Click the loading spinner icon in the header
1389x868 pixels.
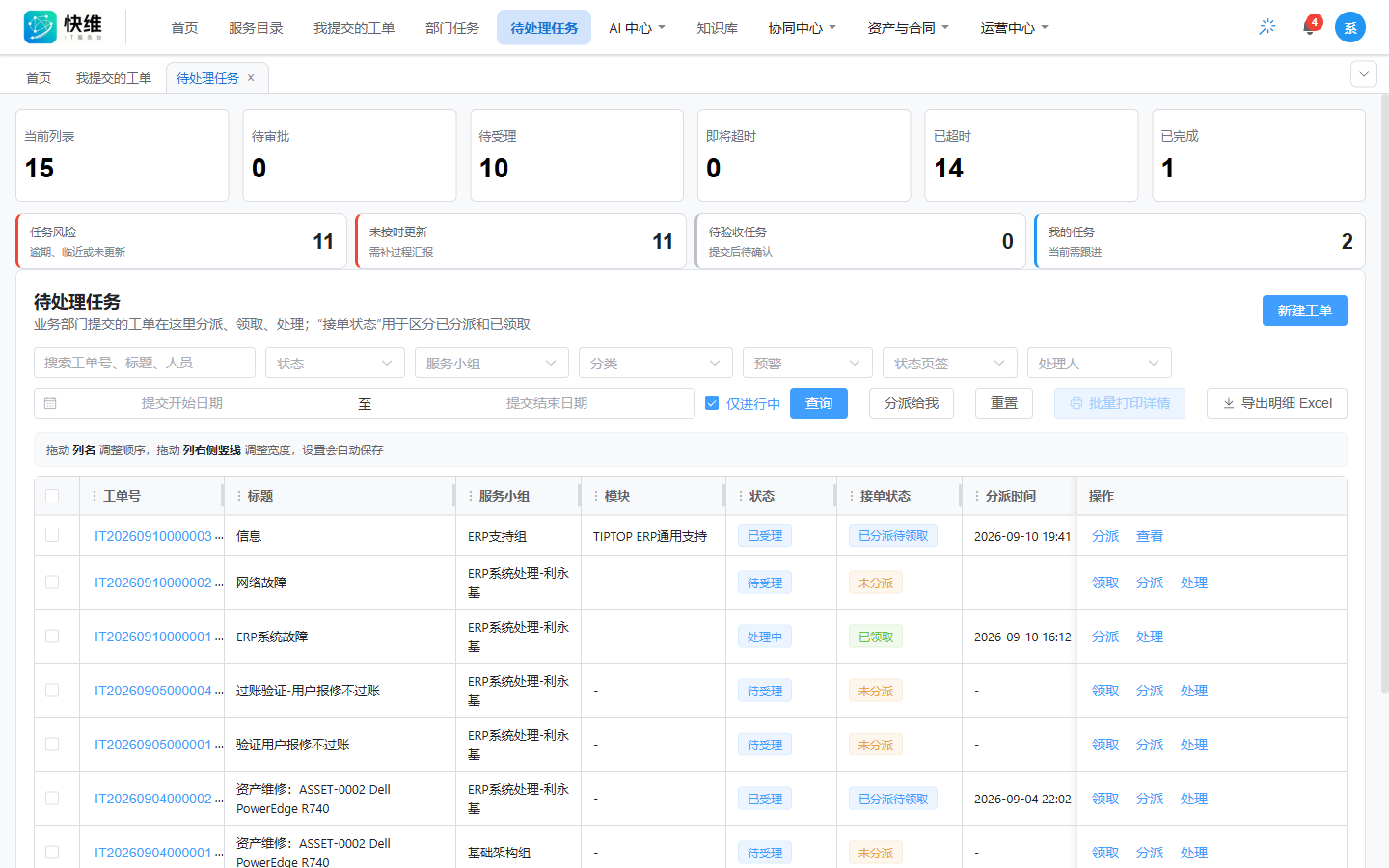click(x=1267, y=27)
